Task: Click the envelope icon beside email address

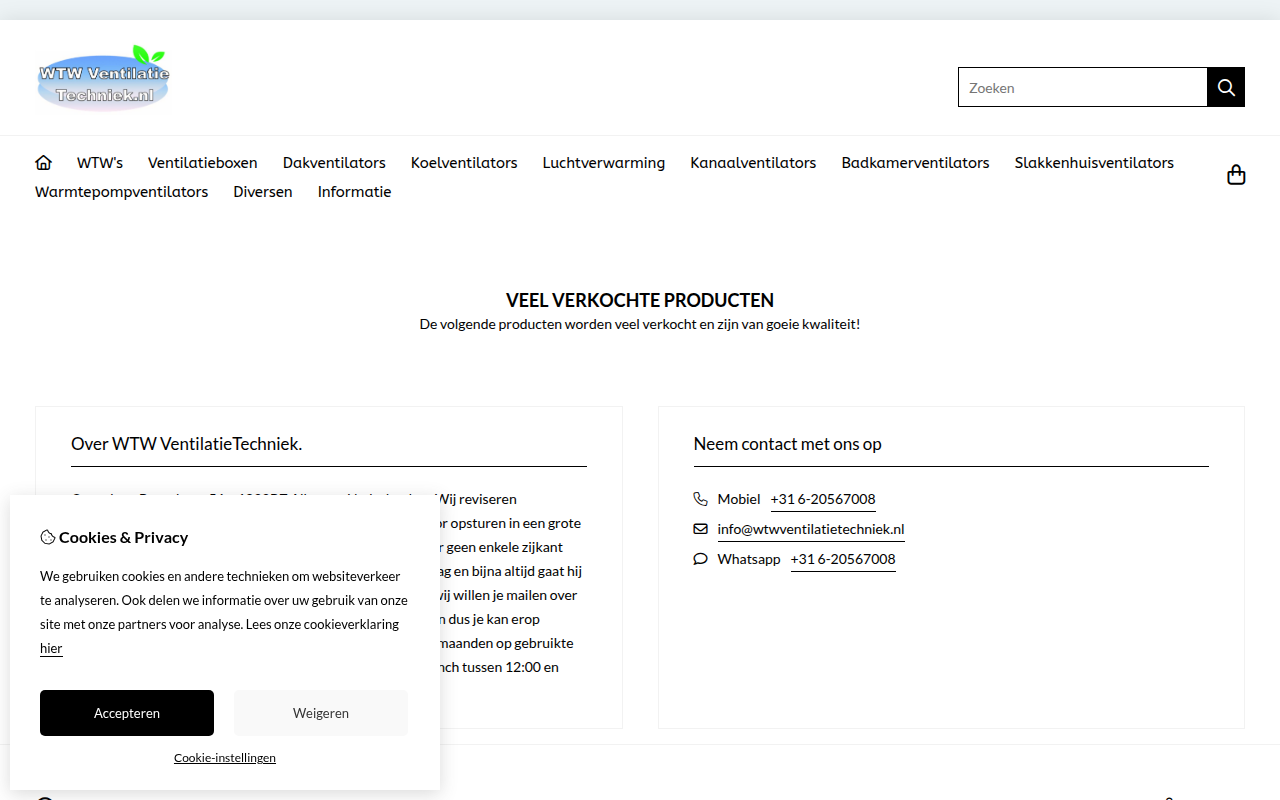Action: point(700,529)
